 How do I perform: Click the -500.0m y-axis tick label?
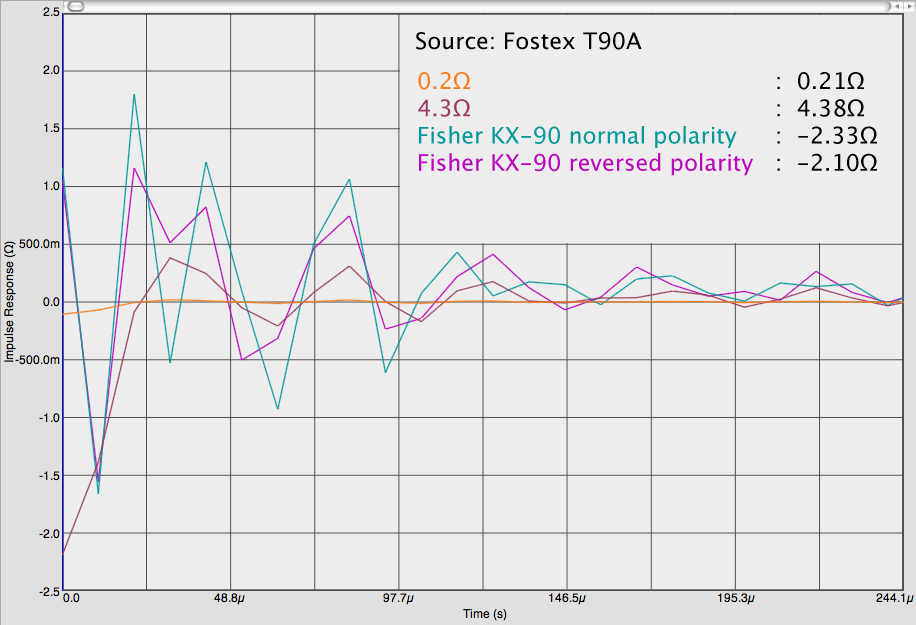point(37,360)
